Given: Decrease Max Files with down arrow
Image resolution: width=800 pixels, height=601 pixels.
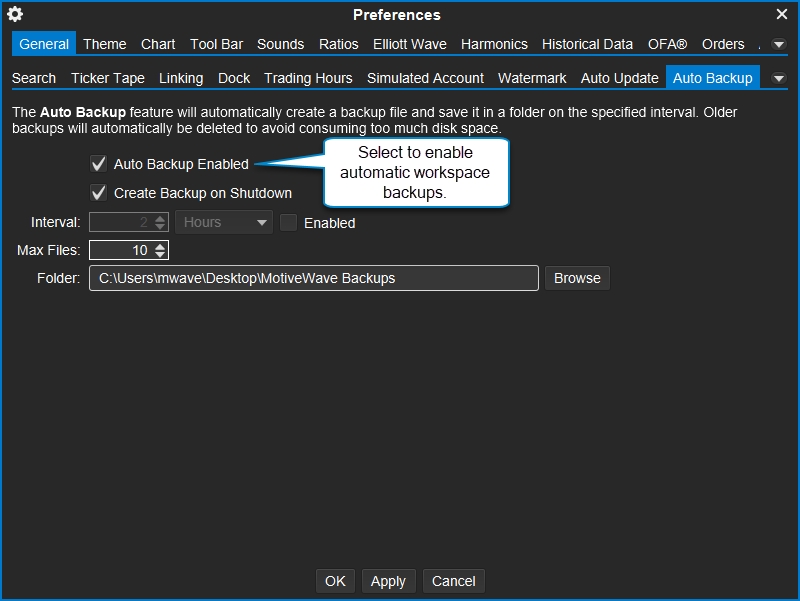Looking at the screenshot, I should coord(160,255).
